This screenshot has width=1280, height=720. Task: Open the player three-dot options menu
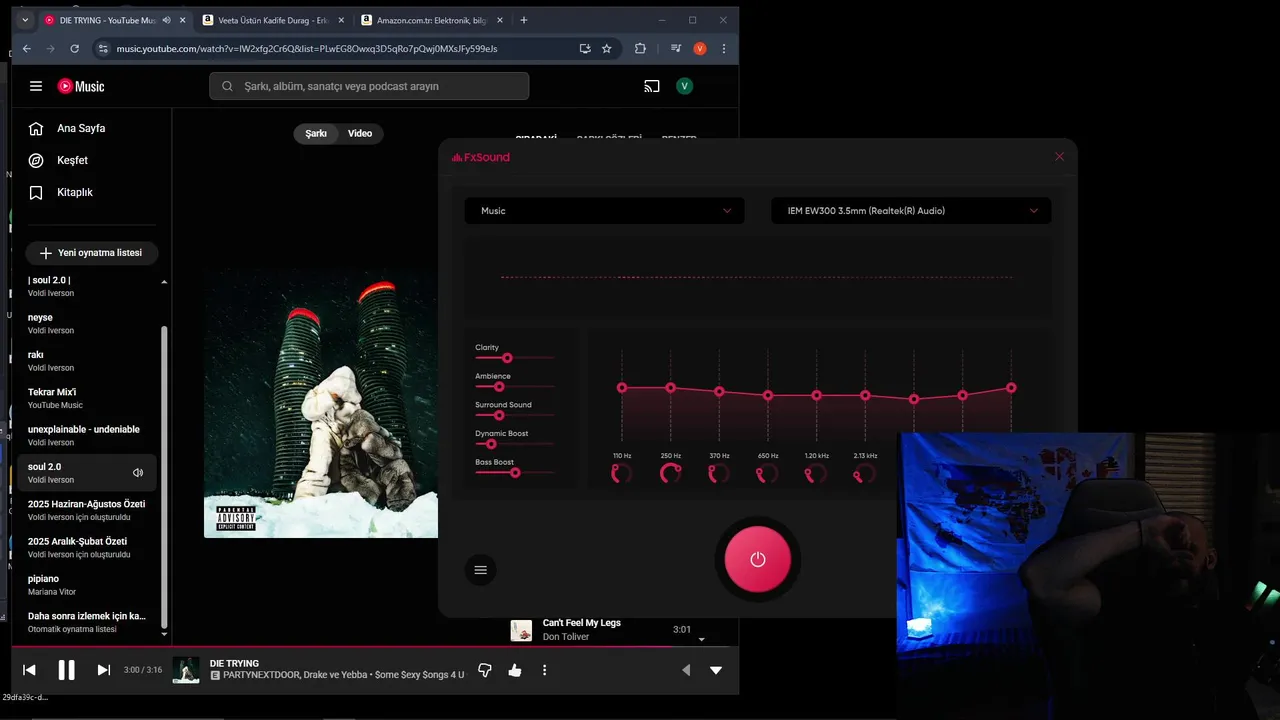point(544,670)
